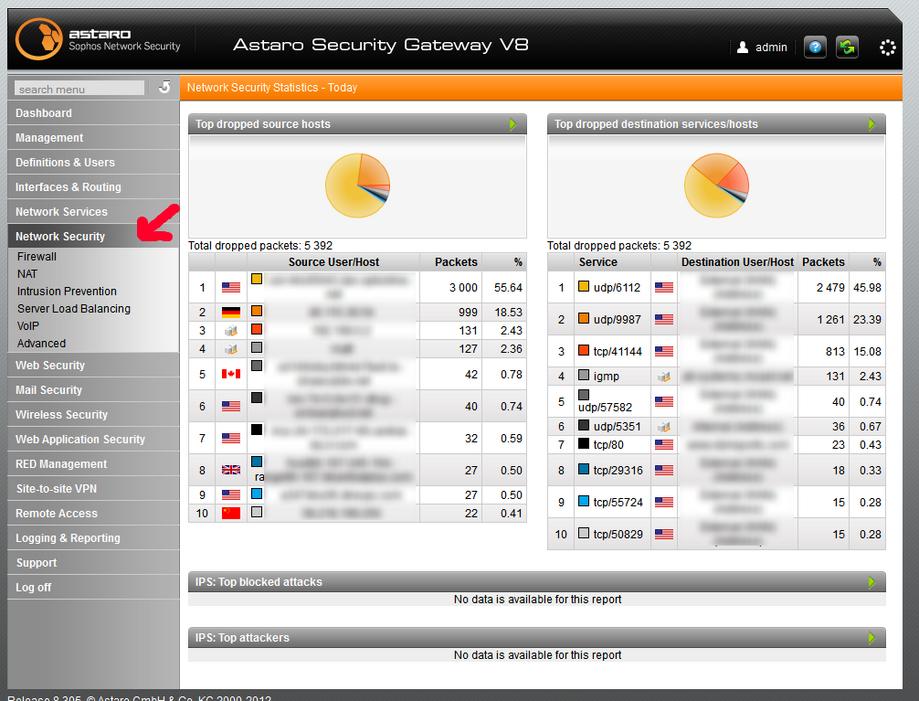Open NAT submenu item
The height and width of the screenshot is (701, 919).
[x=27, y=274]
